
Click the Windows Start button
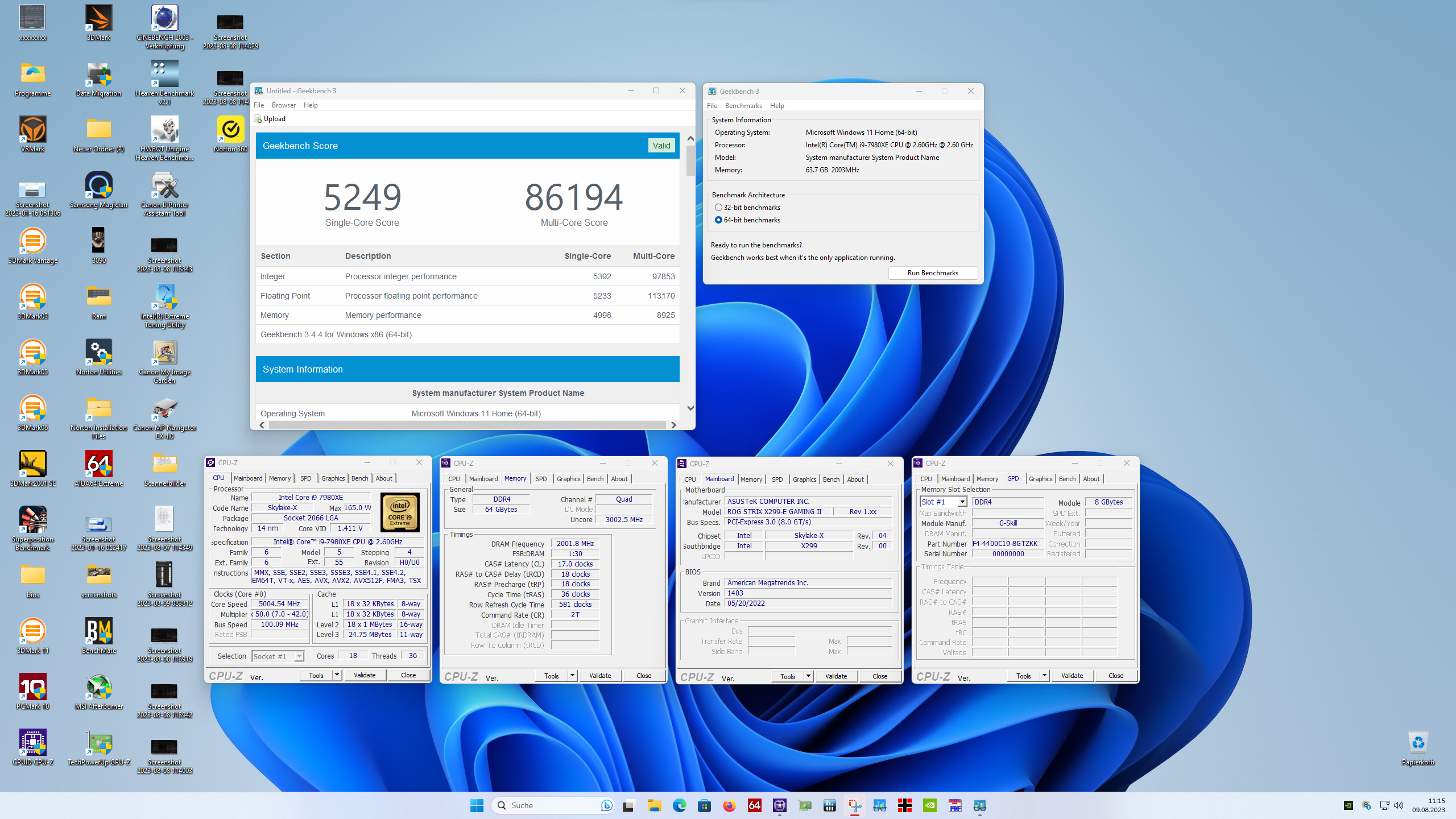[477, 805]
